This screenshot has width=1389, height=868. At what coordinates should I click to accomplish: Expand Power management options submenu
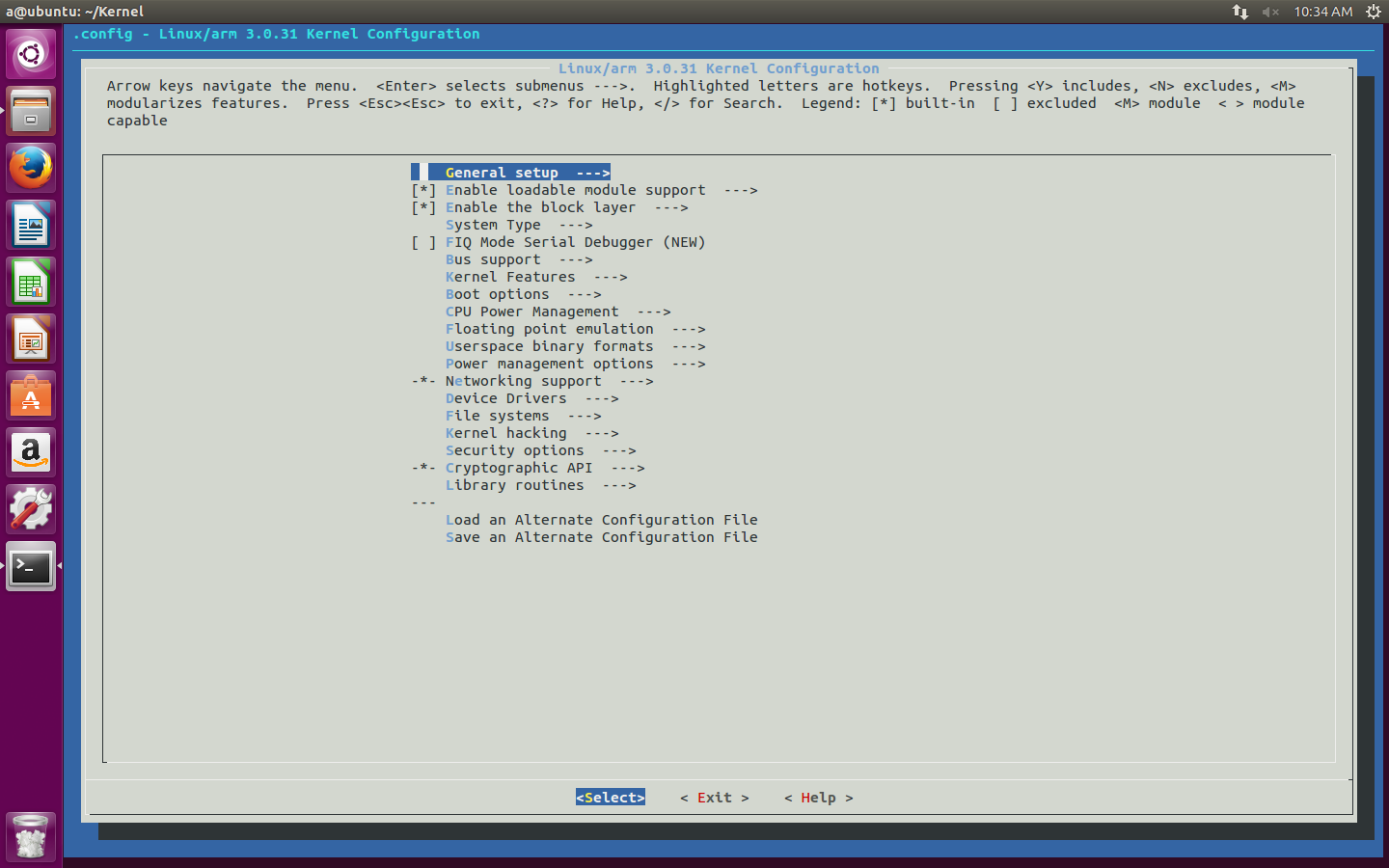[575, 364]
